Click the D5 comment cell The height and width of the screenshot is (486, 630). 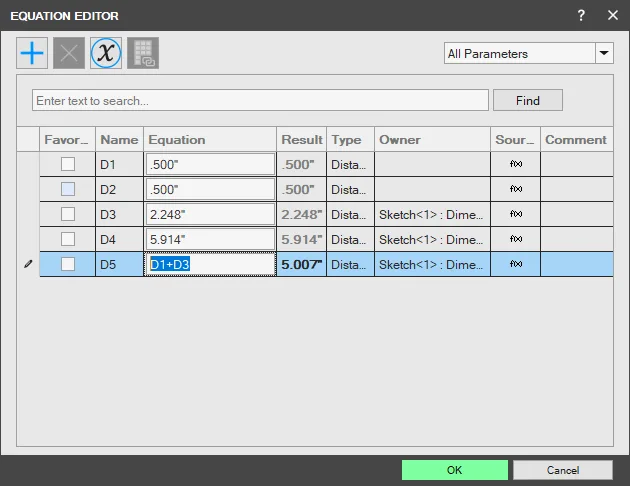tap(577, 264)
